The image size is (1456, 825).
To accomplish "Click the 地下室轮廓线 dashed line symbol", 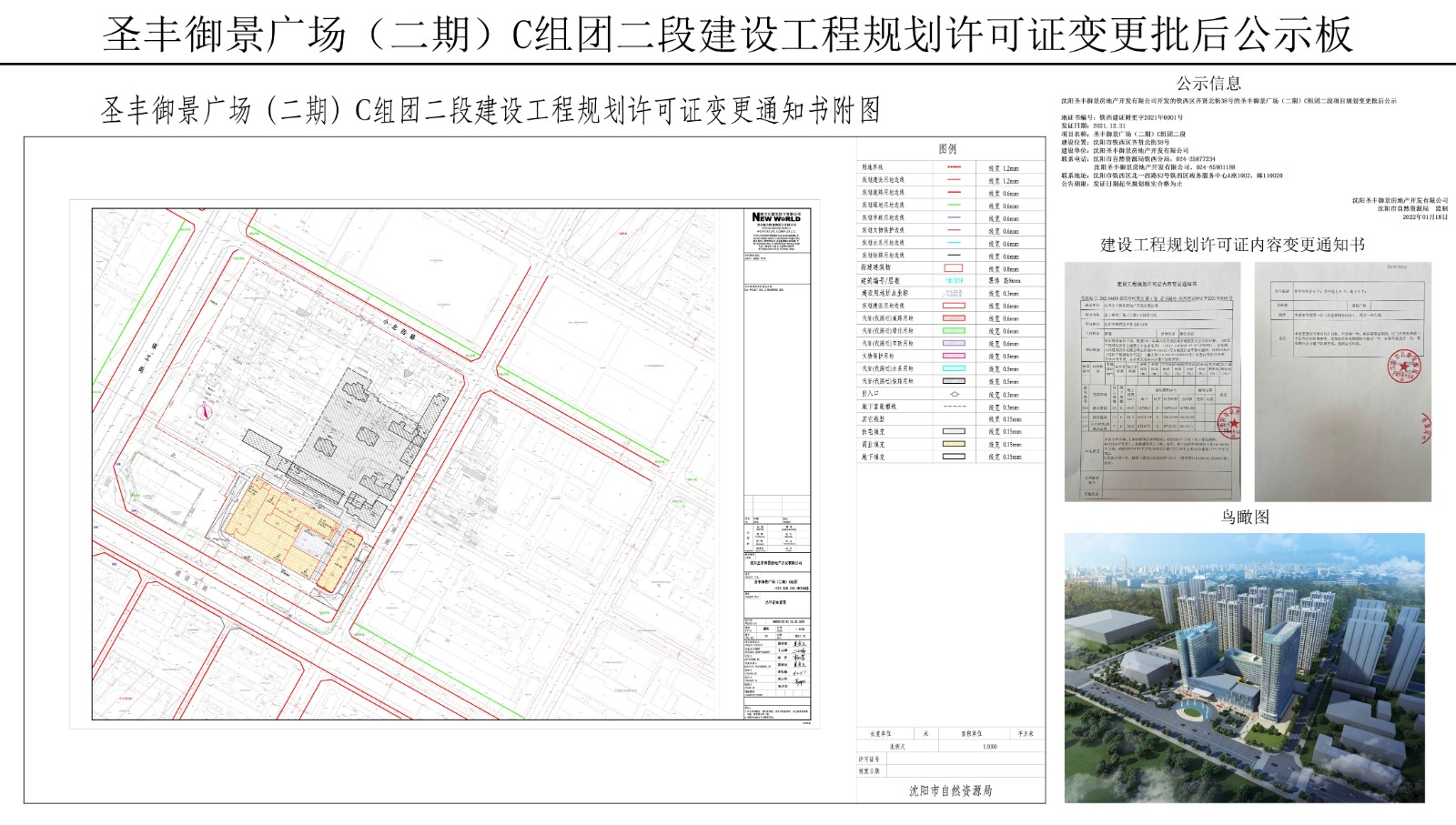I will pyautogui.click(x=955, y=407).
